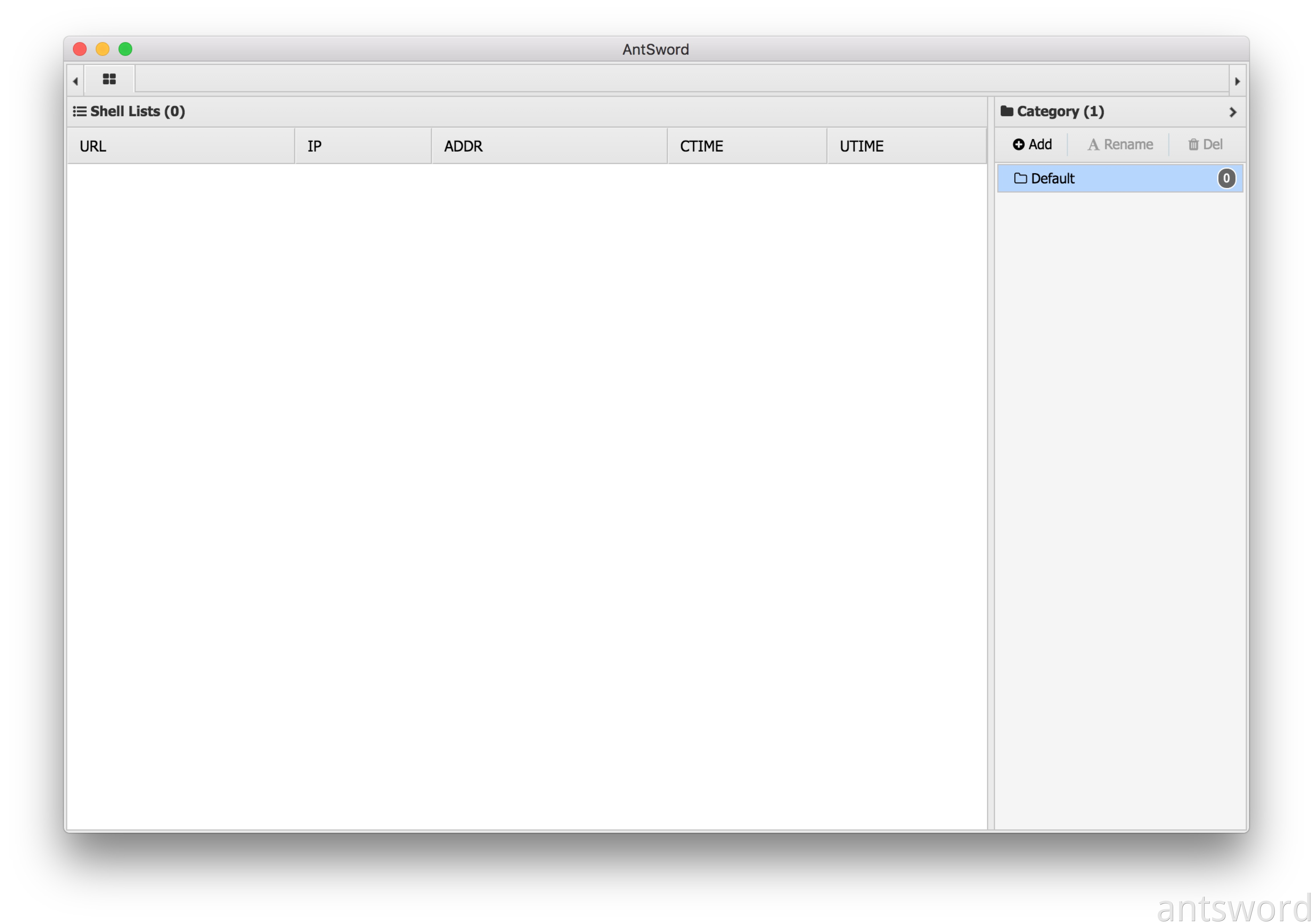
Task: Click the Del trash icon
Action: point(1193,145)
